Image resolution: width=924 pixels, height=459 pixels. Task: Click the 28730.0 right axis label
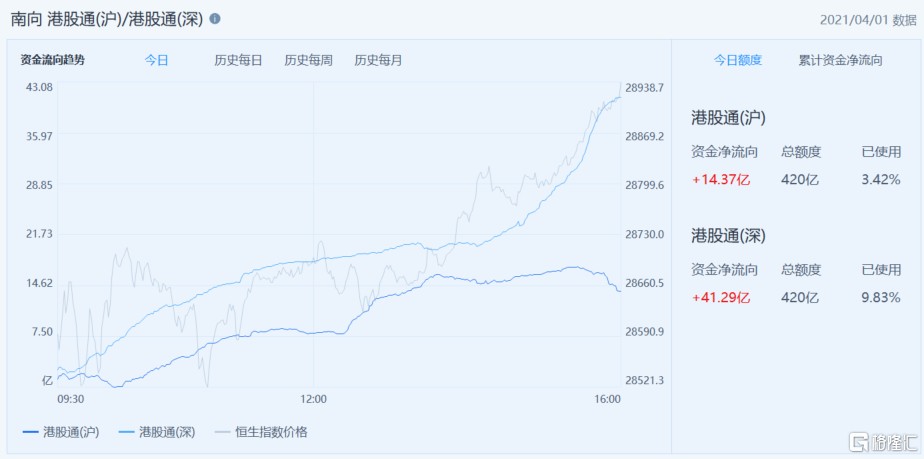coord(645,234)
